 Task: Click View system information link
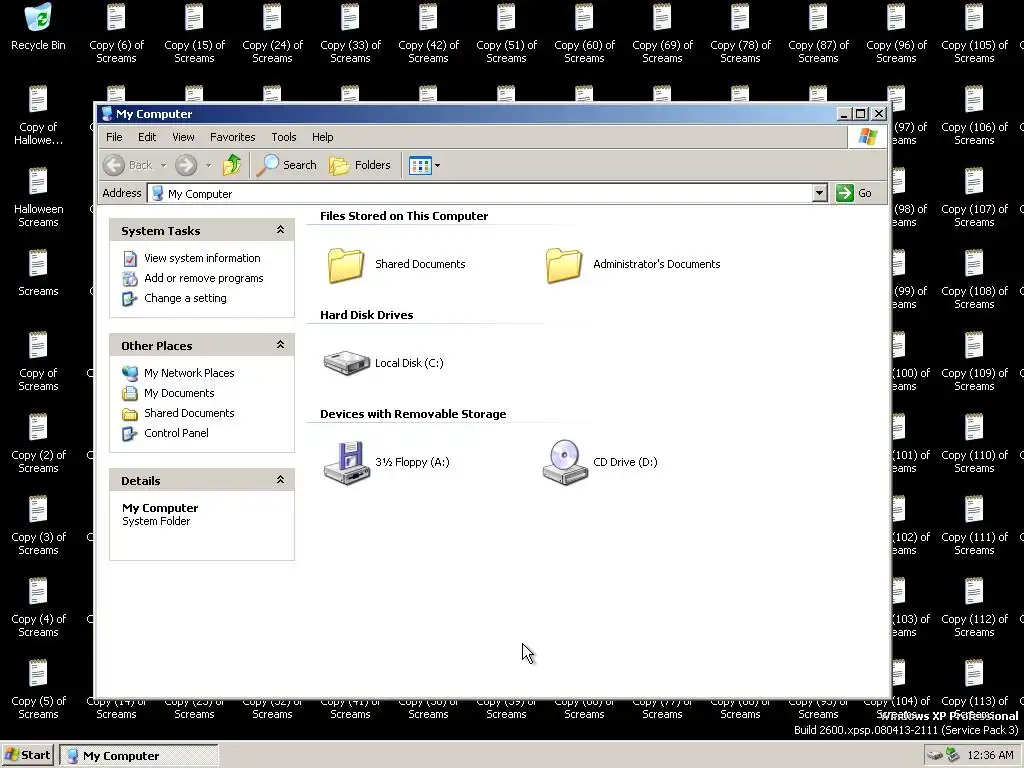point(202,258)
